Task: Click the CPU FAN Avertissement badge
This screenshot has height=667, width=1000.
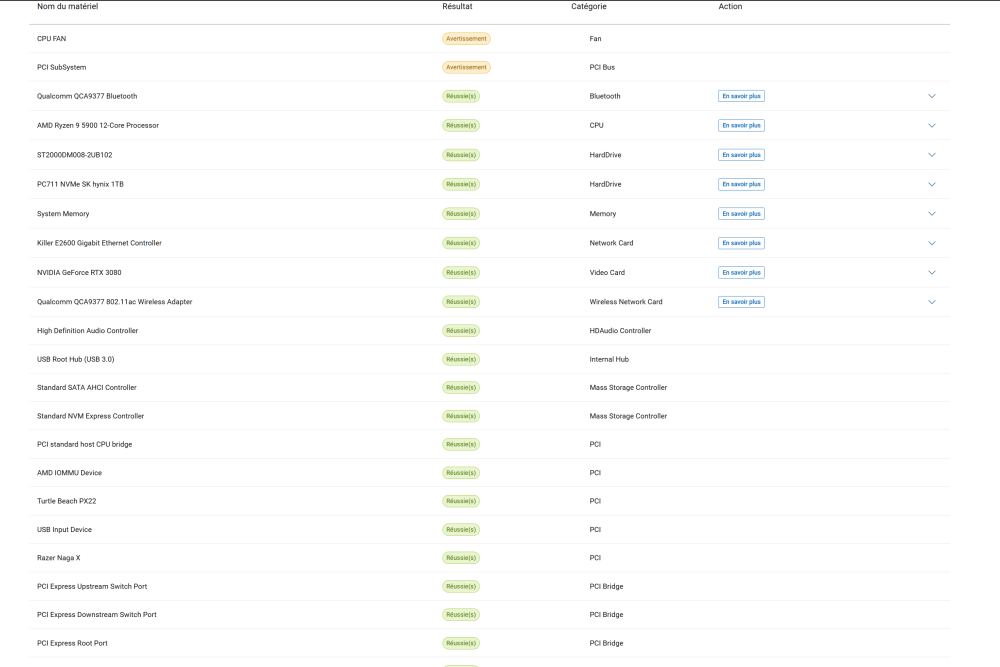Action: 466,39
